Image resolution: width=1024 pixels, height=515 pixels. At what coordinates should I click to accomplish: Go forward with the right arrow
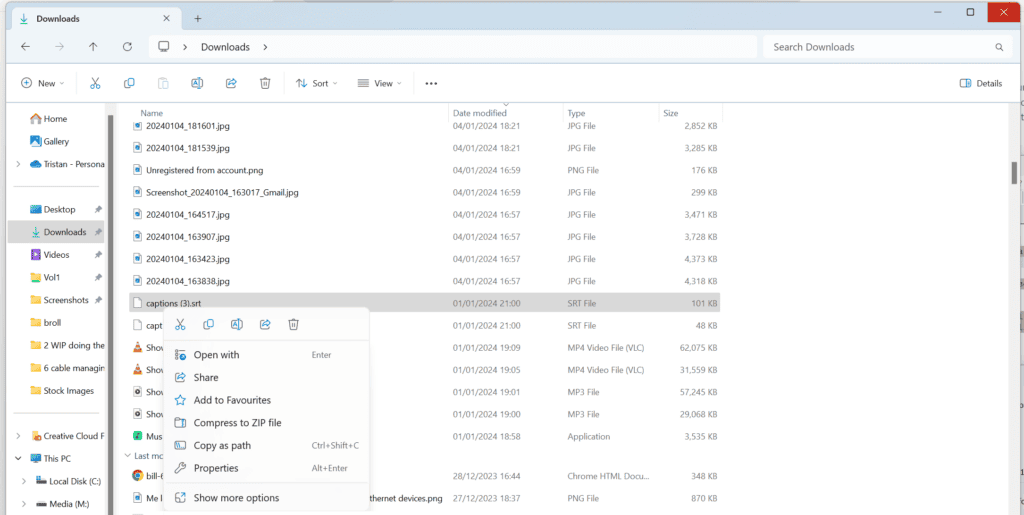[59, 47]
